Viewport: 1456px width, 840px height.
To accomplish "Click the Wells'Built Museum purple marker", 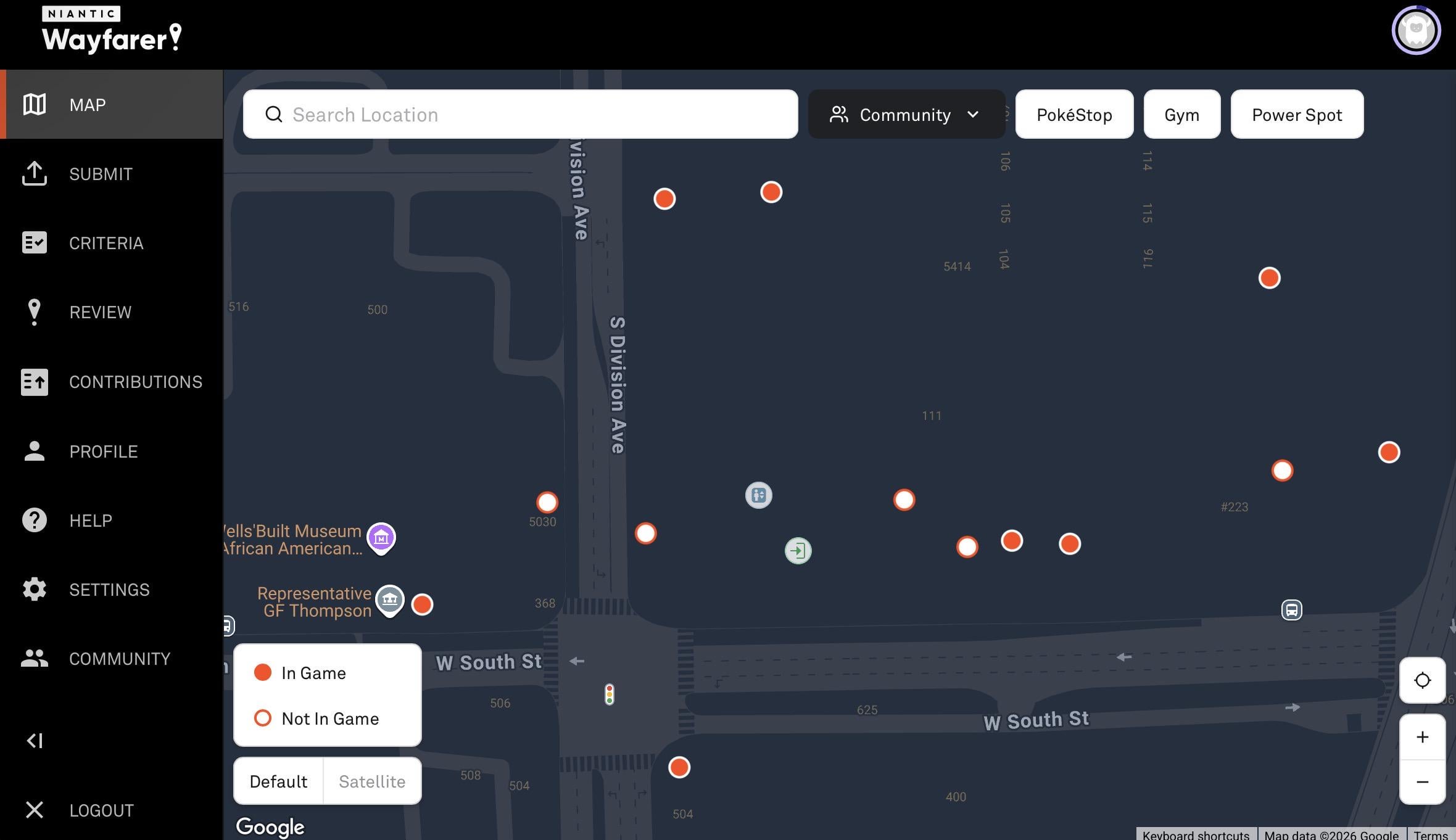I will [381, 538].
